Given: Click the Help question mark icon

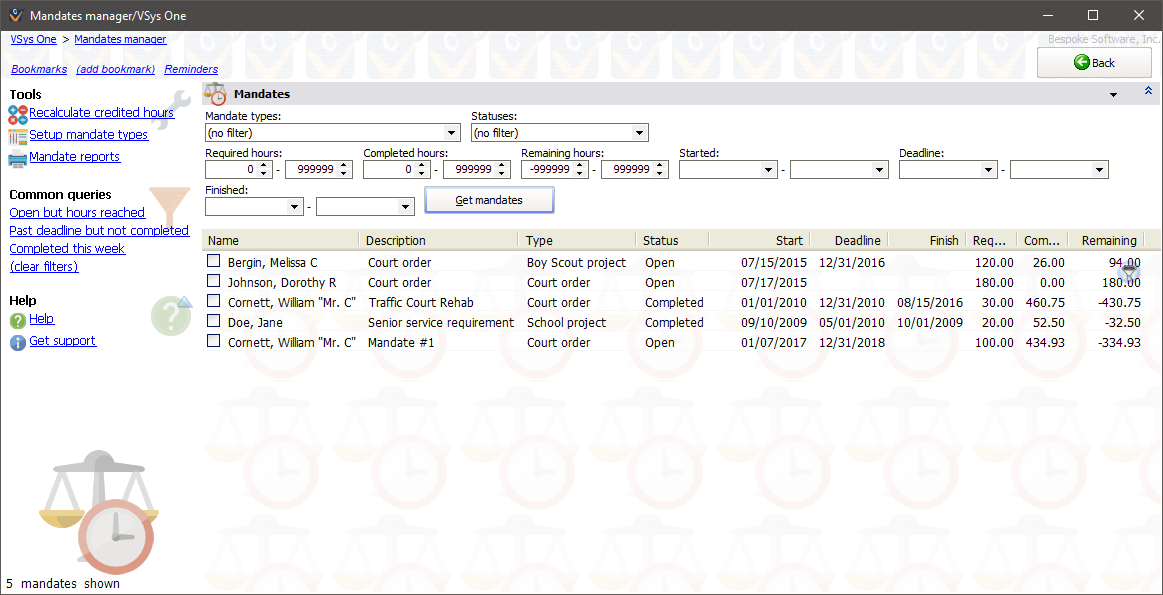Looking at the screenshot, I should [x=16, y=320].
